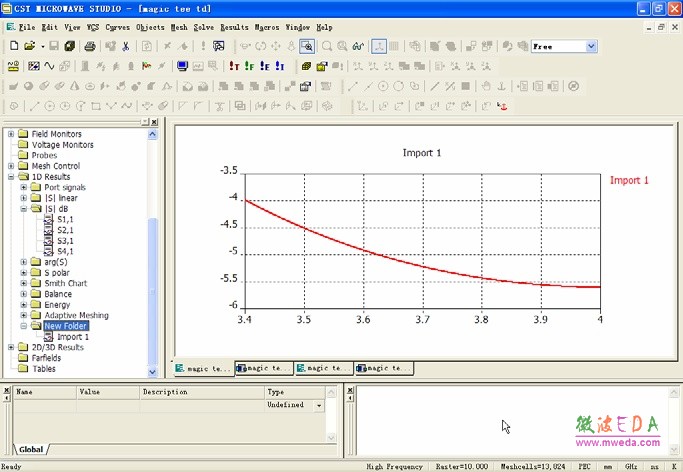683x472 pixels.
Task: Expand the Adaptive Meshing folder
Action: pos(24,315)
